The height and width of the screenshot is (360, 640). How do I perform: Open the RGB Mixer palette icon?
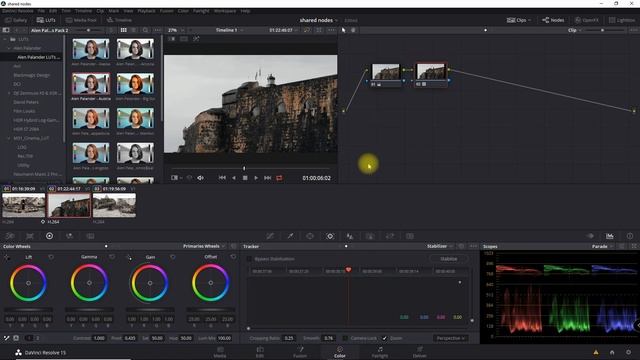[x=69, y=236]
